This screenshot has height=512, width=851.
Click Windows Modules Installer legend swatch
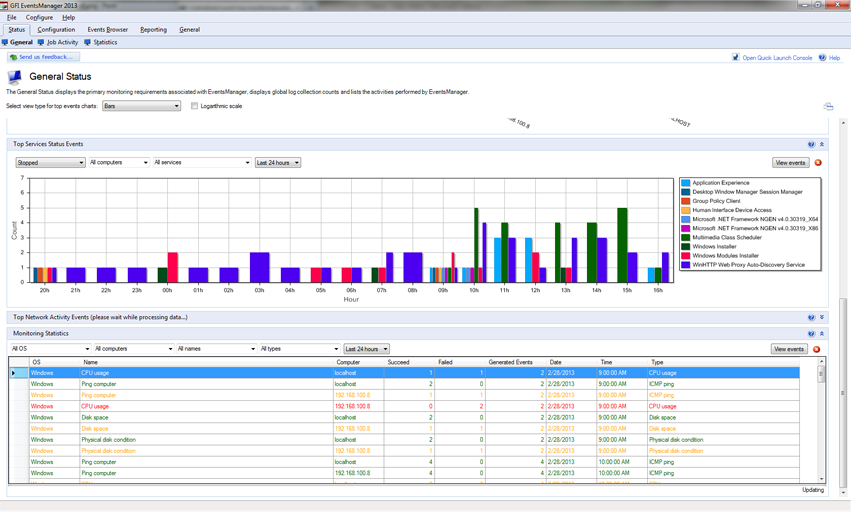685,256
